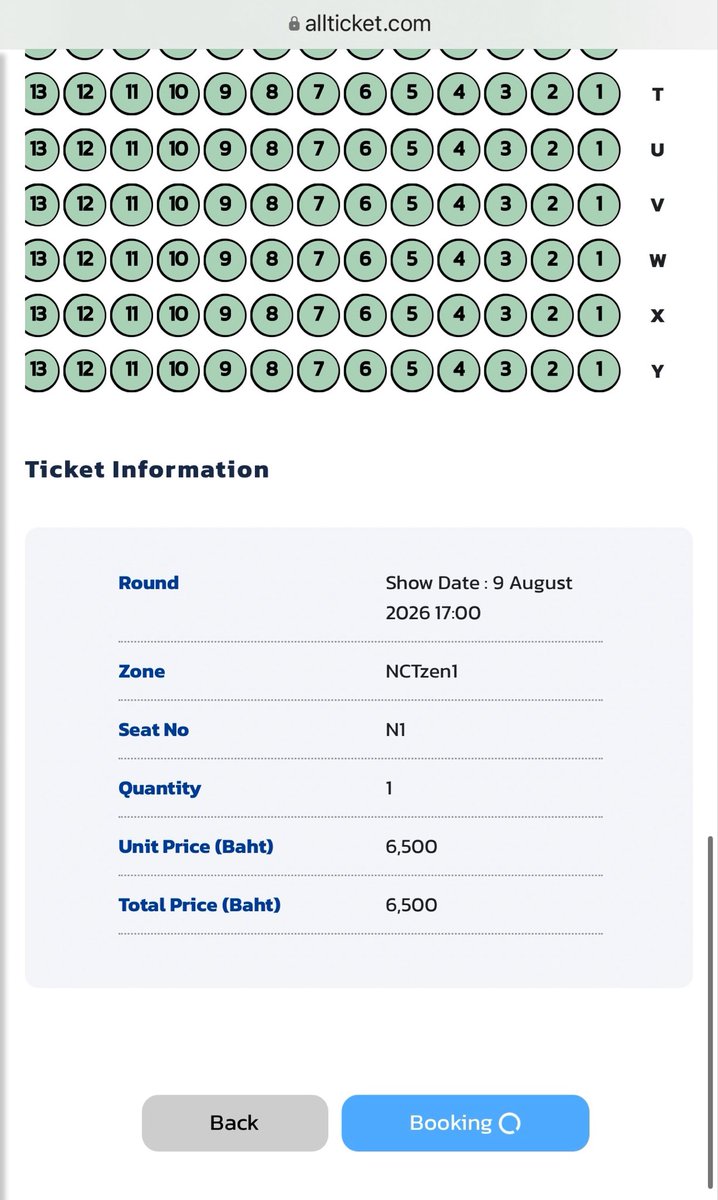Tap the lock icon beside allticket.com

pyautogui.click(x=294, y=23)
